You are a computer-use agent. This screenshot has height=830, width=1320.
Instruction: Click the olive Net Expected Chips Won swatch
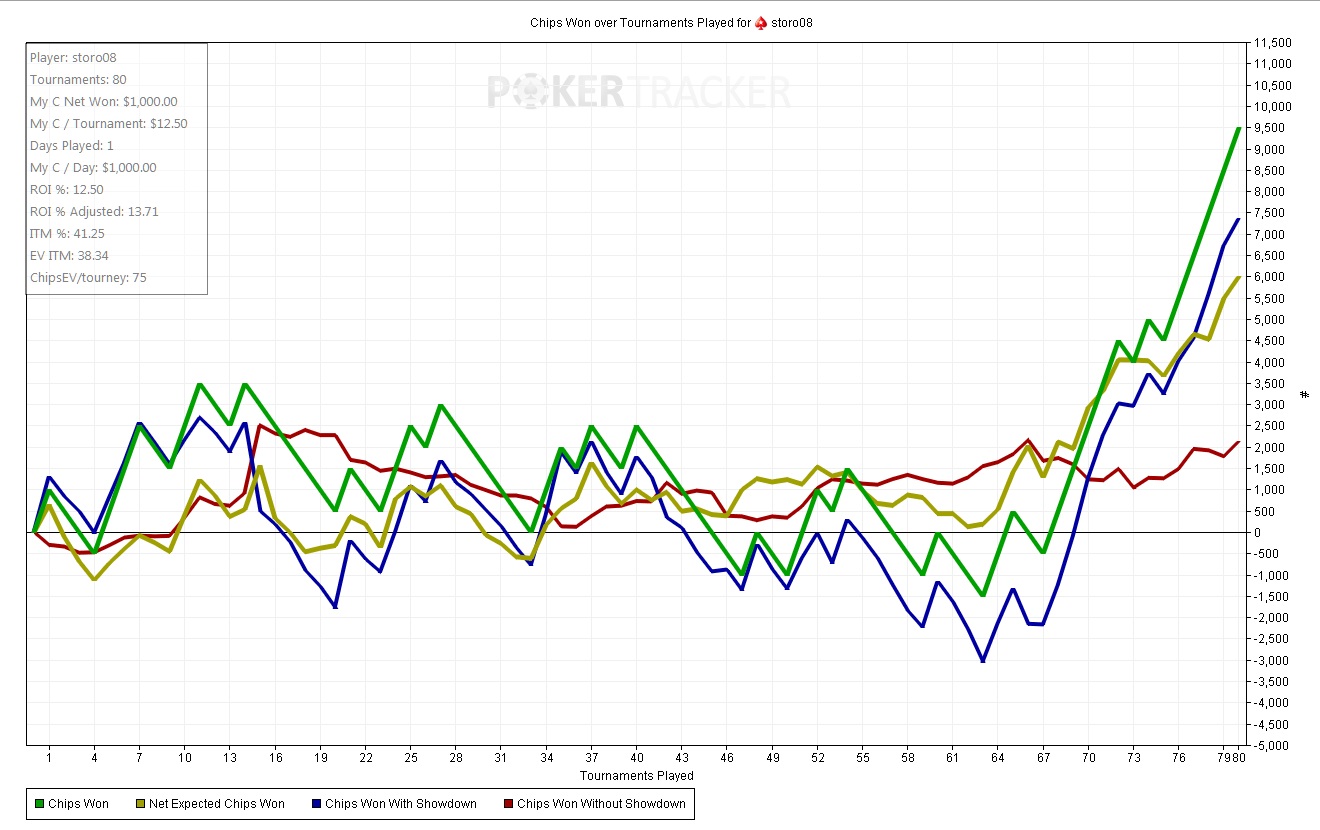click(138, 804)
